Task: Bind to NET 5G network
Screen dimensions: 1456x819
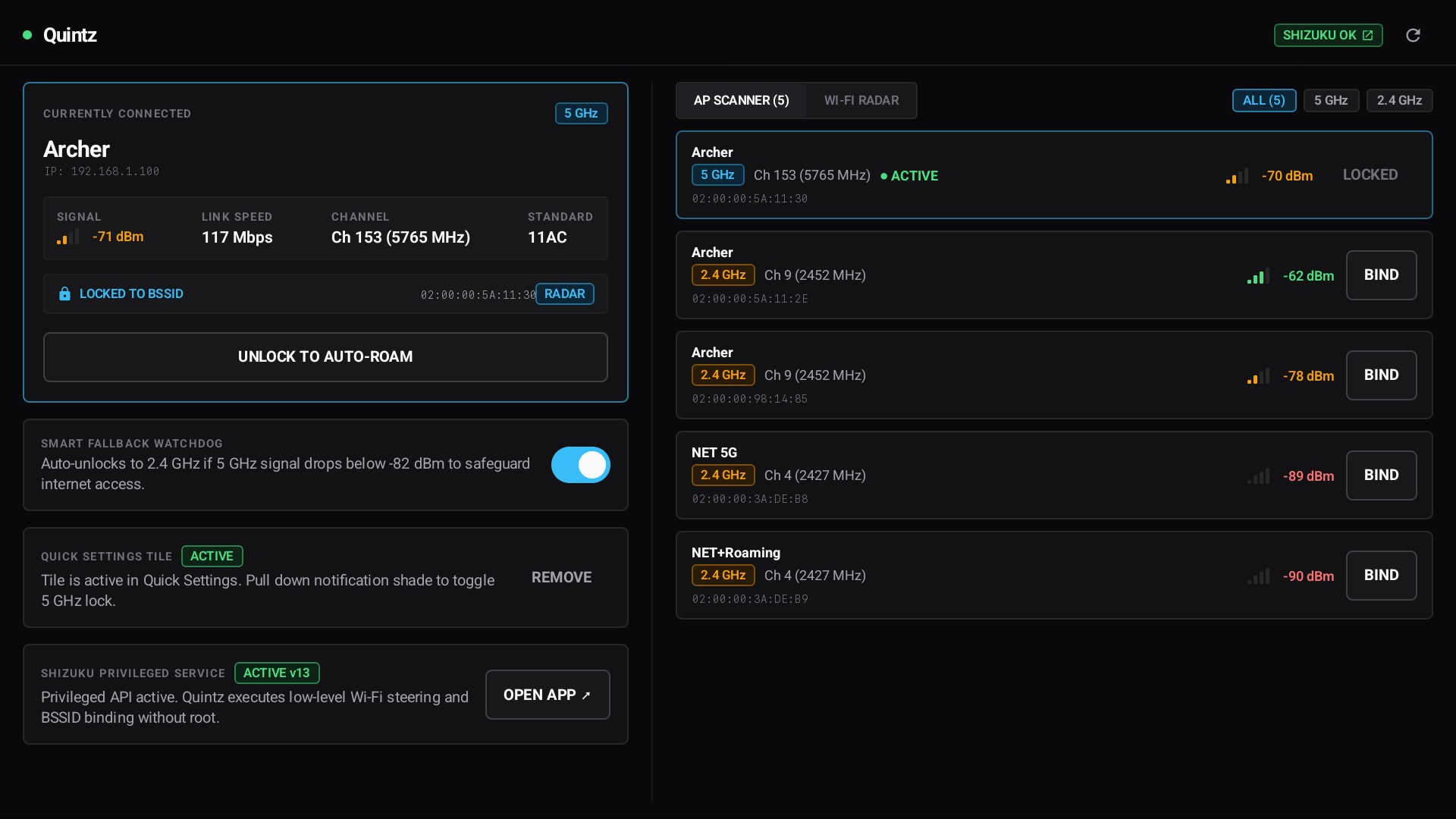Action: pyautogui.click(x=1381, y=475)
